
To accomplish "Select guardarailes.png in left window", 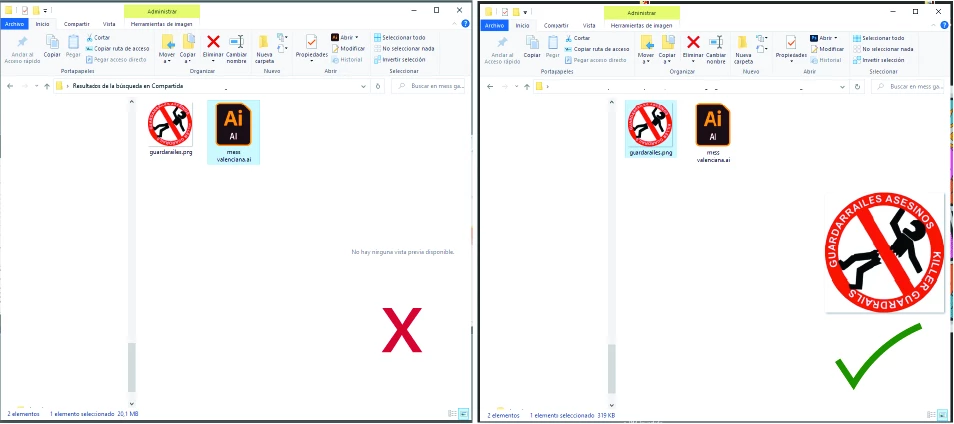I will click(x=171, y=128).
